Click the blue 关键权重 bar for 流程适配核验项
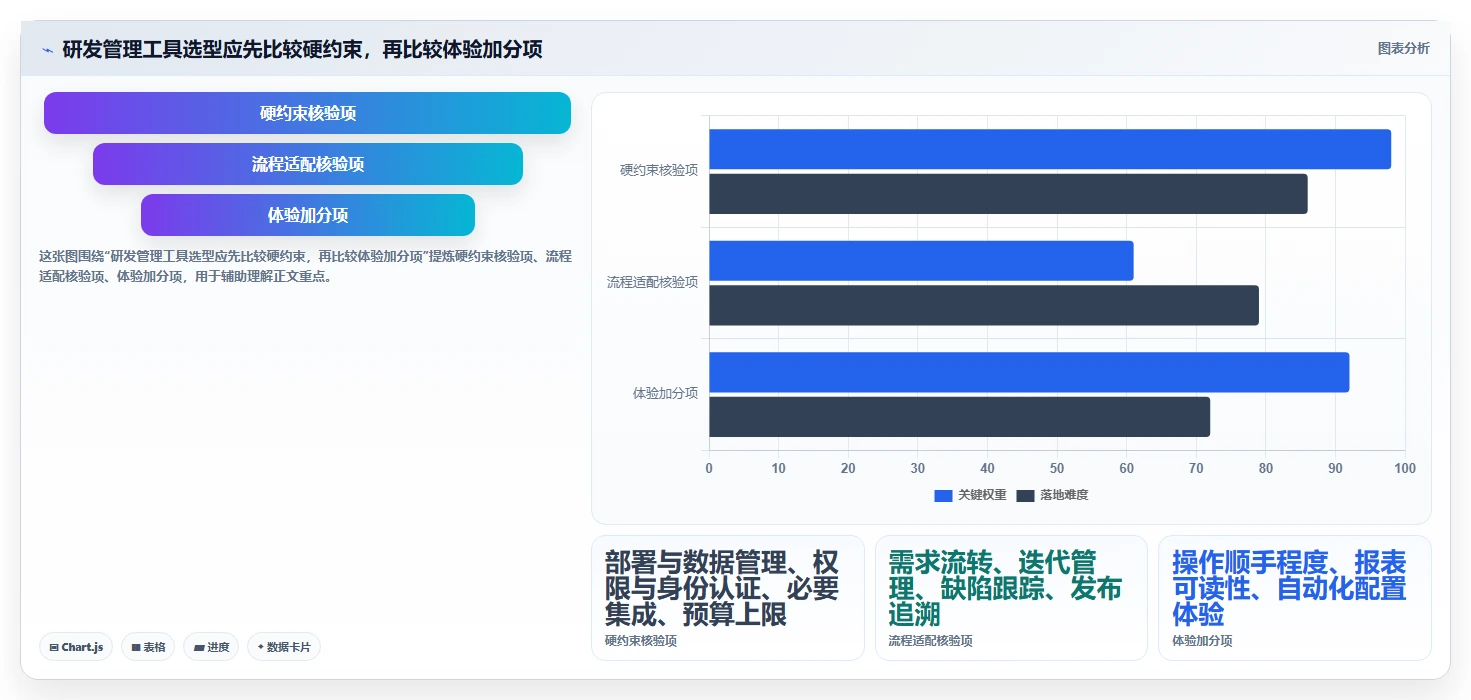Screen dimensions: 1471x700 tap(921, 260)
